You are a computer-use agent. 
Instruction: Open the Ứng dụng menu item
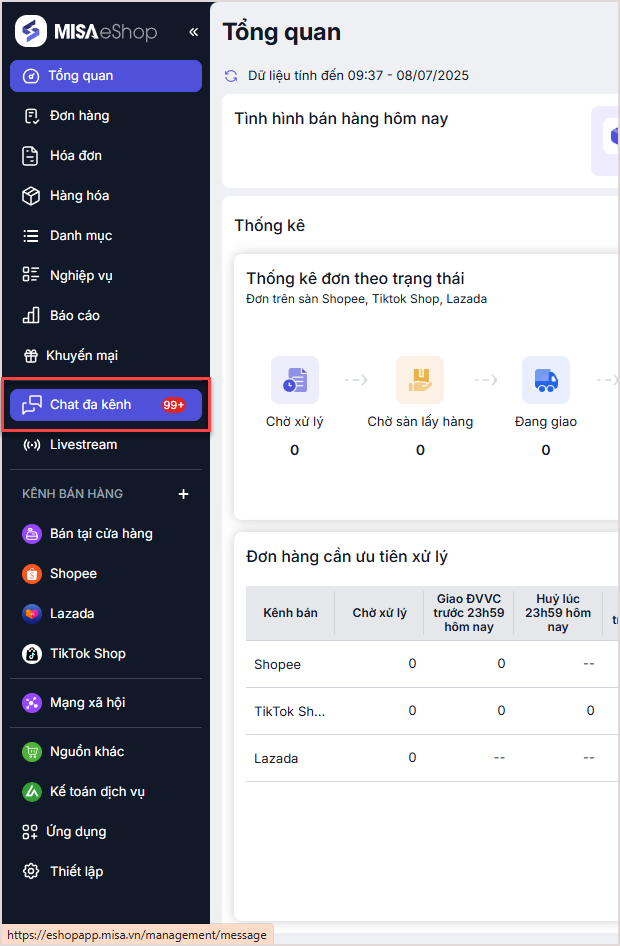tap(106, 831)
